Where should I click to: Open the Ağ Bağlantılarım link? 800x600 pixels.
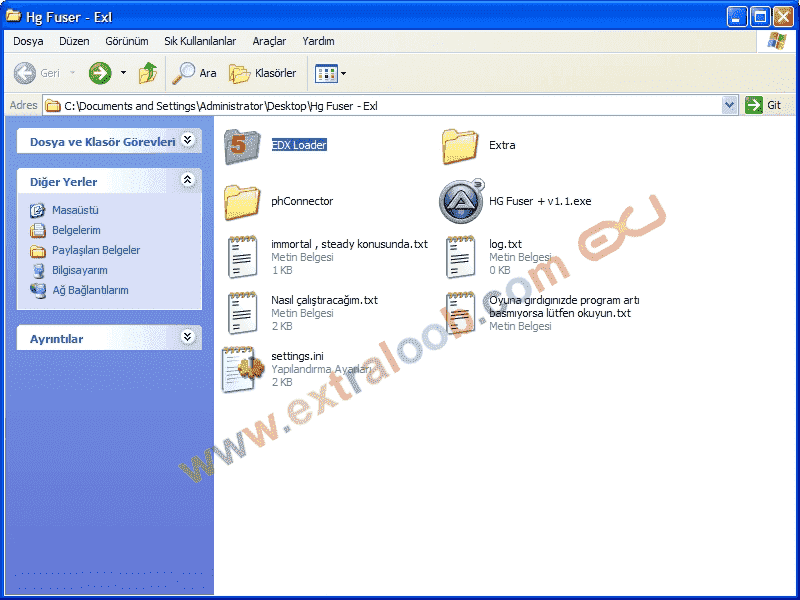(90, 290)
